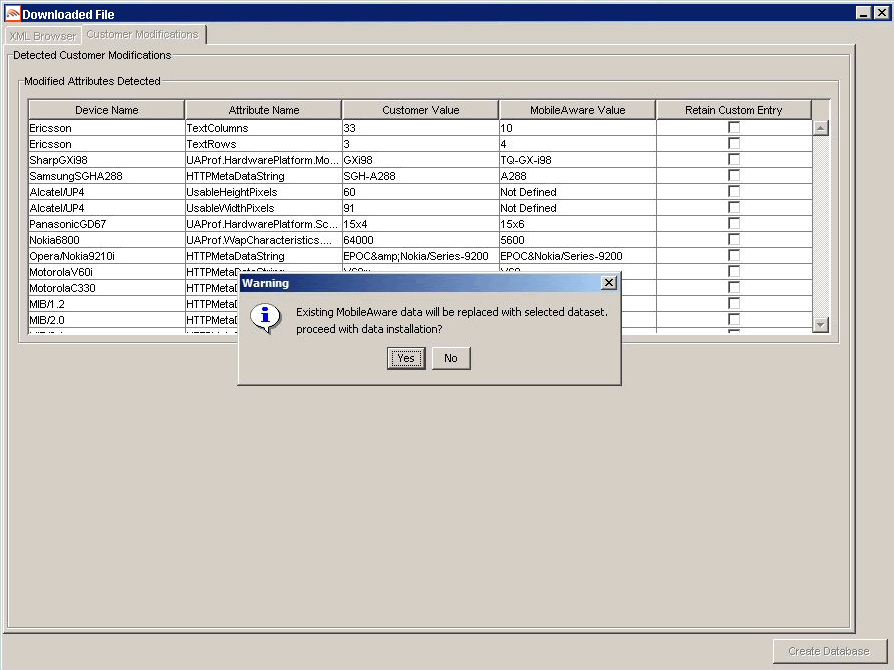Click the table scrollbar up arrow
The width and height of the screenshot is (894, 670).
(x=820, y=128)
